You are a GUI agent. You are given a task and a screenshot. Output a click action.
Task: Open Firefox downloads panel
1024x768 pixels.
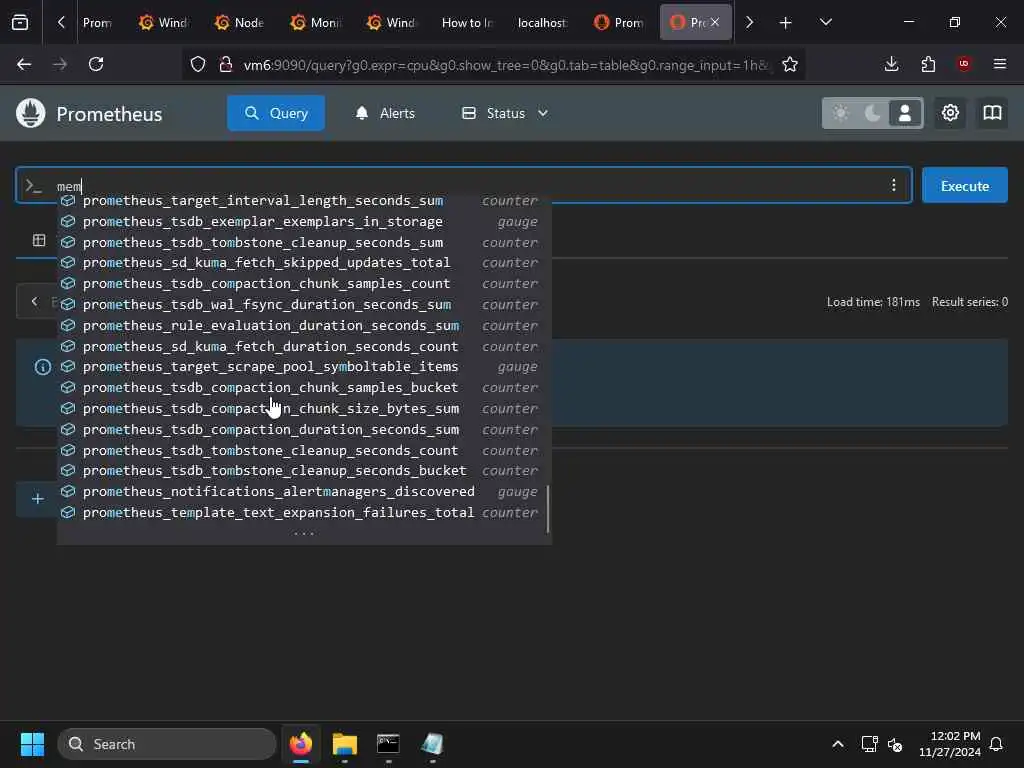[891, 64]
